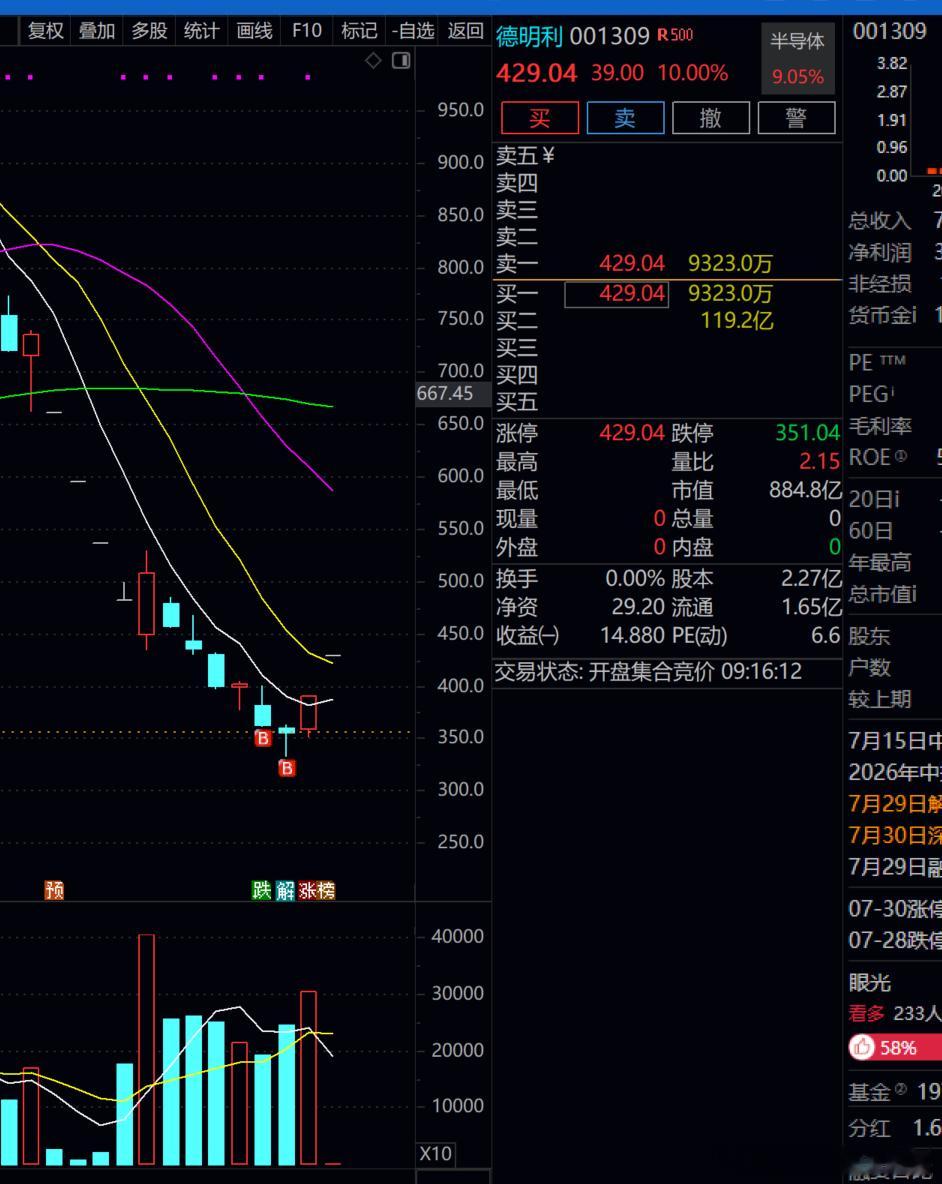Click the 市值 884.8亿 value
942x1184 pixels.
click(x=805, y=490)
